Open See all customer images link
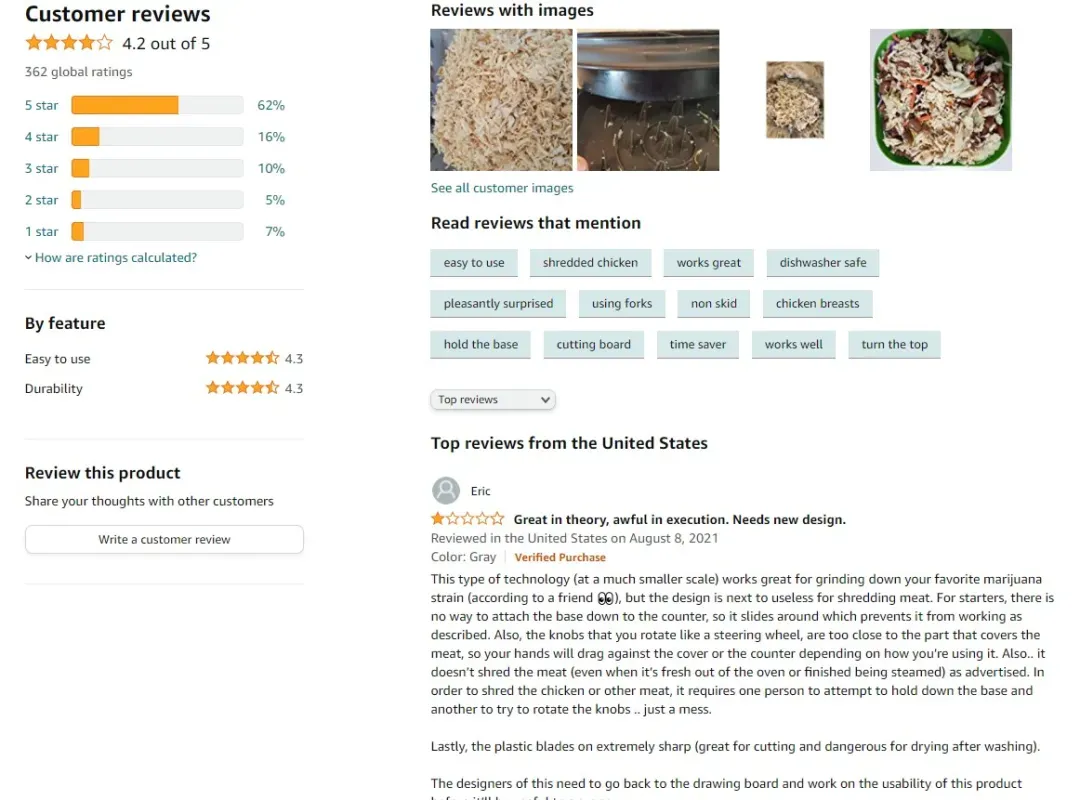Viewport: 1080px width, 800px height. pyautogui.click(x=502, y=188)
